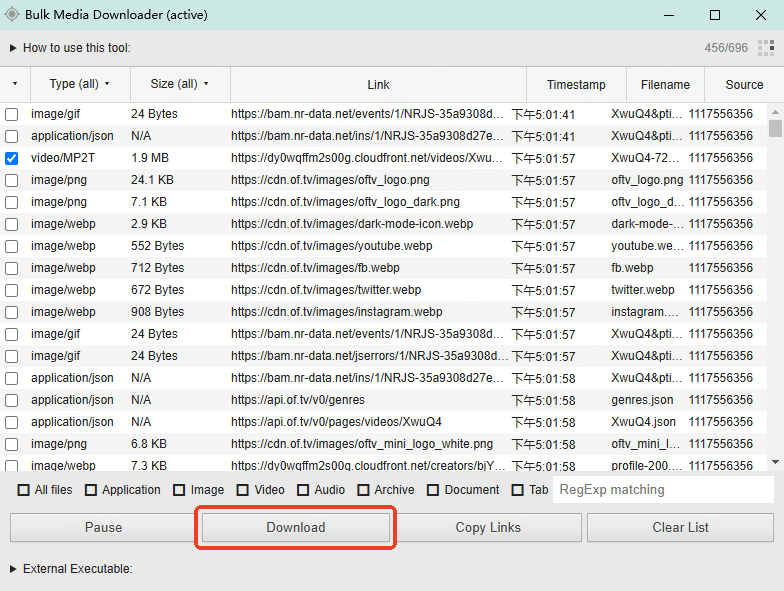Open the Size (all) filter dropdown
Image resolution: width=784 pixels, height=591 pixels.
(x=180, y=84)
